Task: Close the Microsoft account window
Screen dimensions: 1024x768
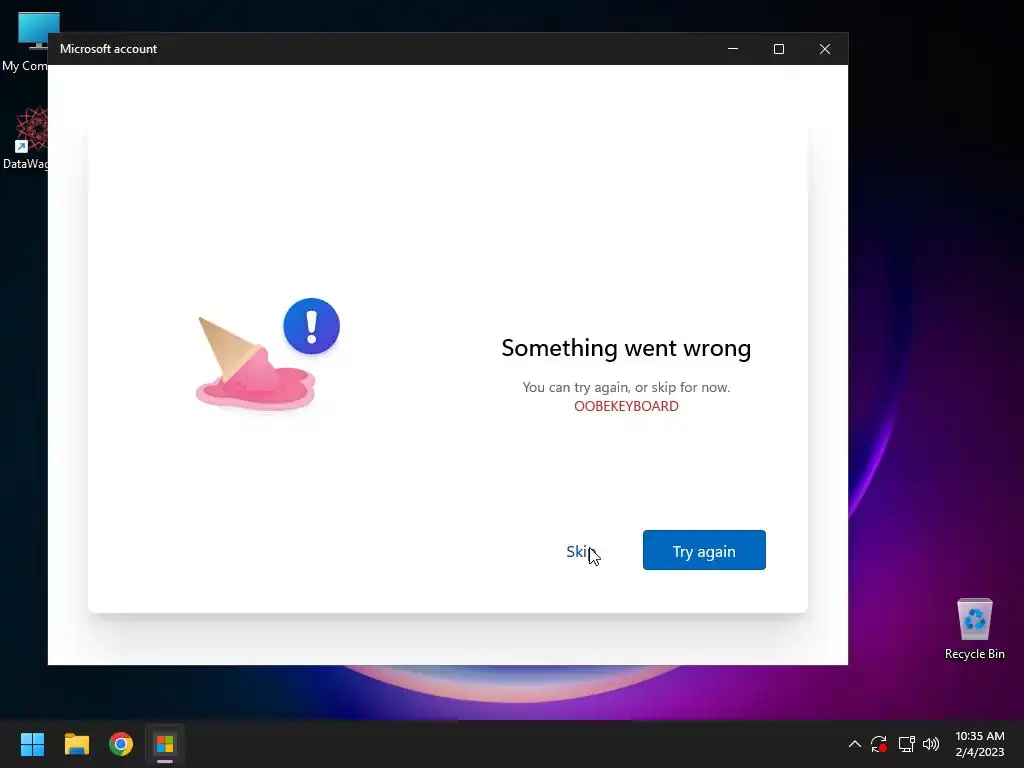Action: point(825,49)
